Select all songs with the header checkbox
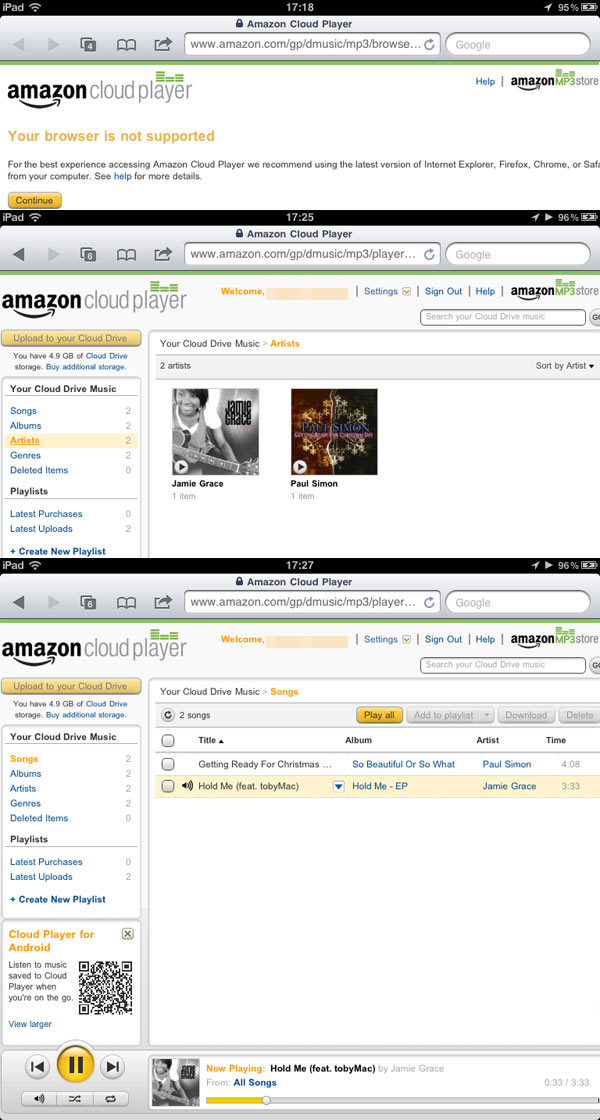 [168, 741]
